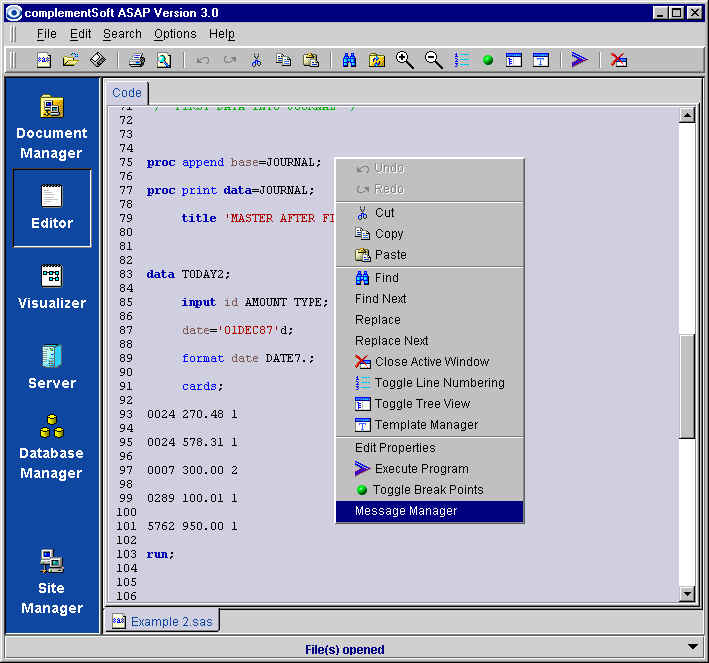Viewport: 709px width, 663px height.
Task: Select Toggle Tree View in context menu
Action: click(430, 404)
